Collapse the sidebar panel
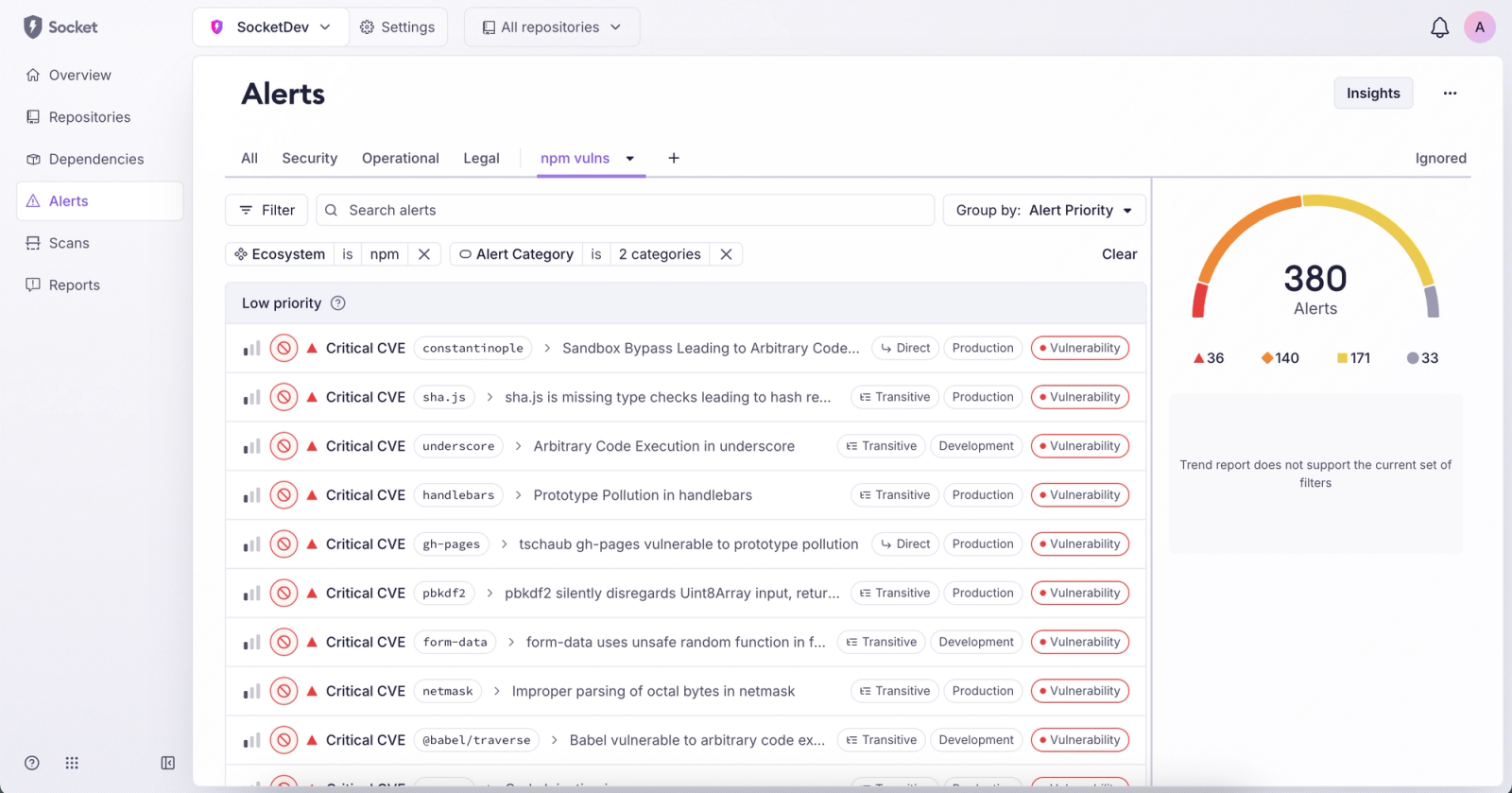This screenshot has width=1512, height=793. click(x=168, y=763)
